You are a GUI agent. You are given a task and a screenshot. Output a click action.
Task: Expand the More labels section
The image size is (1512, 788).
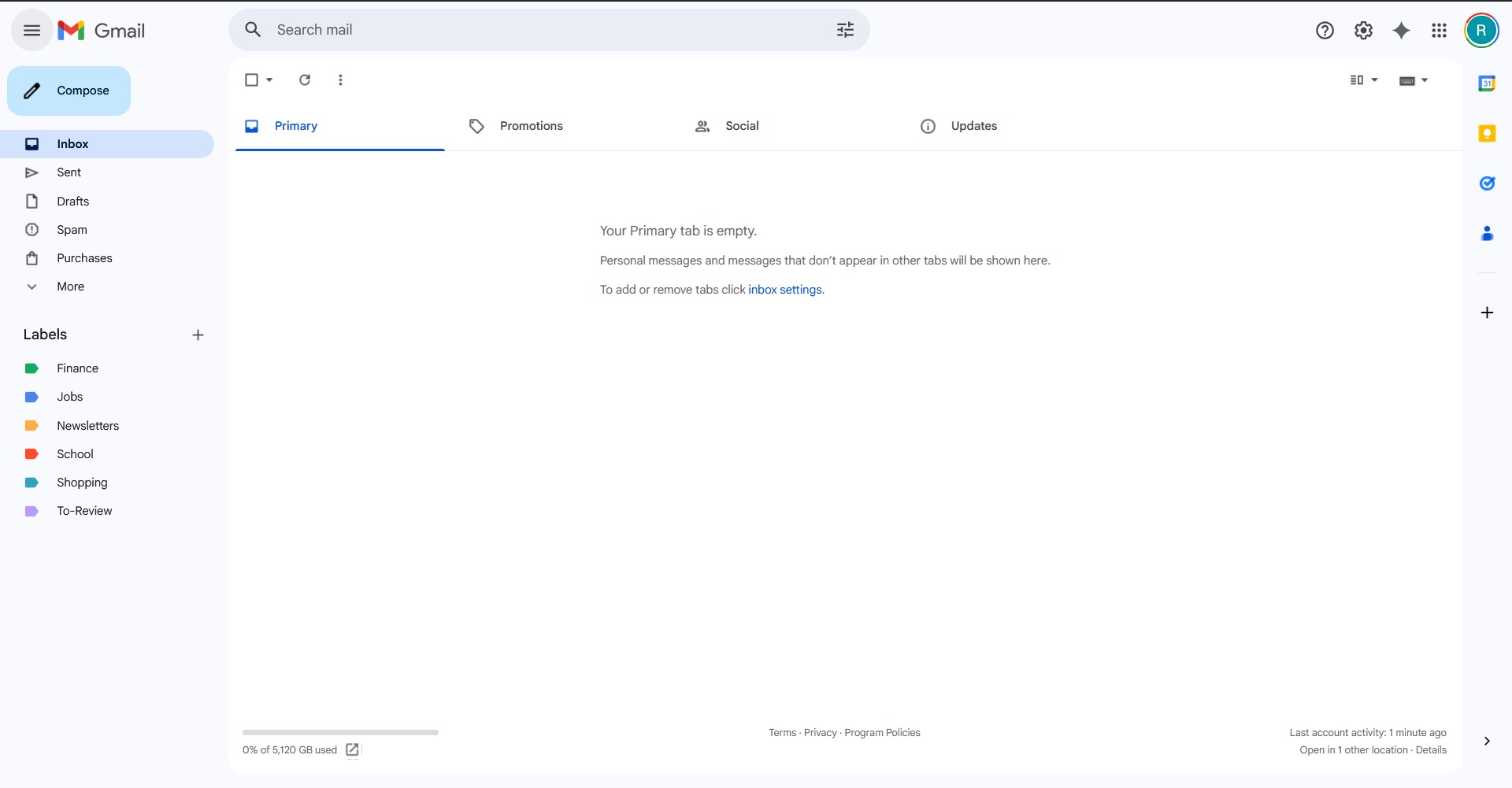(x=69, y=286)
